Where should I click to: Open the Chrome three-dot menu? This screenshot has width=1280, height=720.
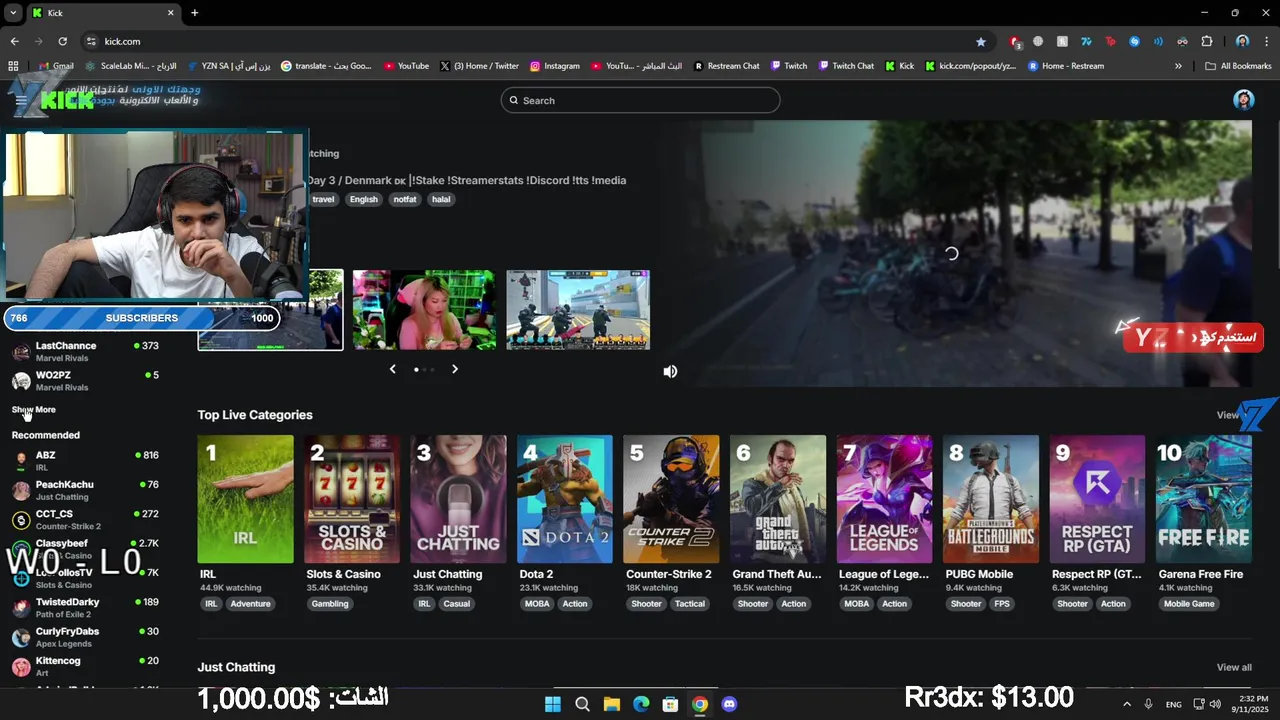(x=1265, y=41)
